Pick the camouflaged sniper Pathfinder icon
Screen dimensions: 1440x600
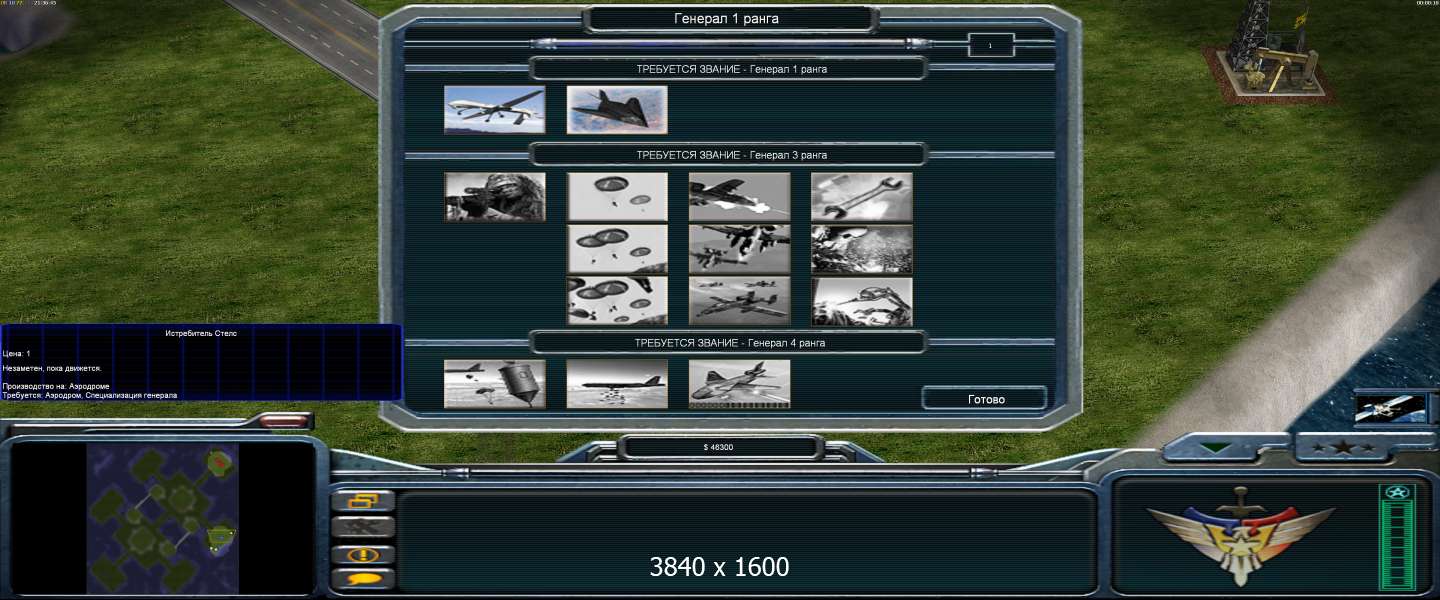pyautogui.click(x=494, y=197)
